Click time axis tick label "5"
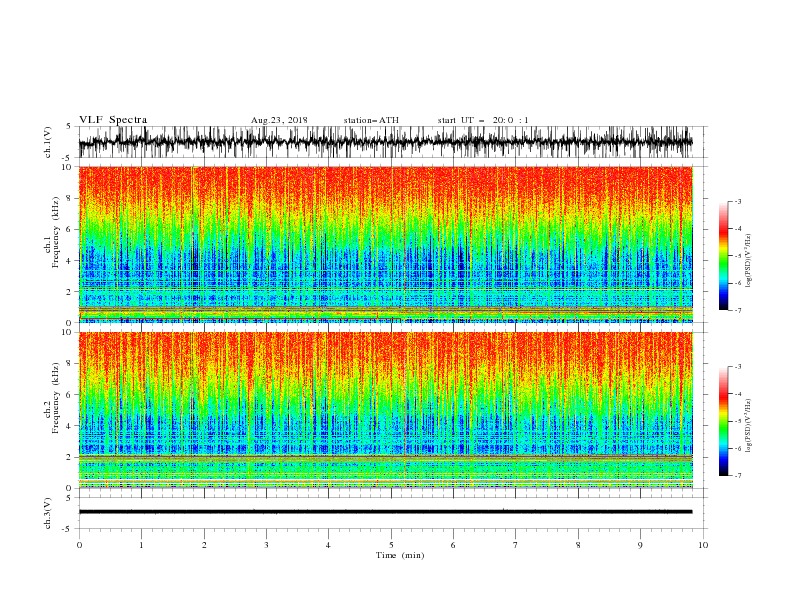Image resolution: width=792 pixels, height=612 pixels. coord(391,545)
